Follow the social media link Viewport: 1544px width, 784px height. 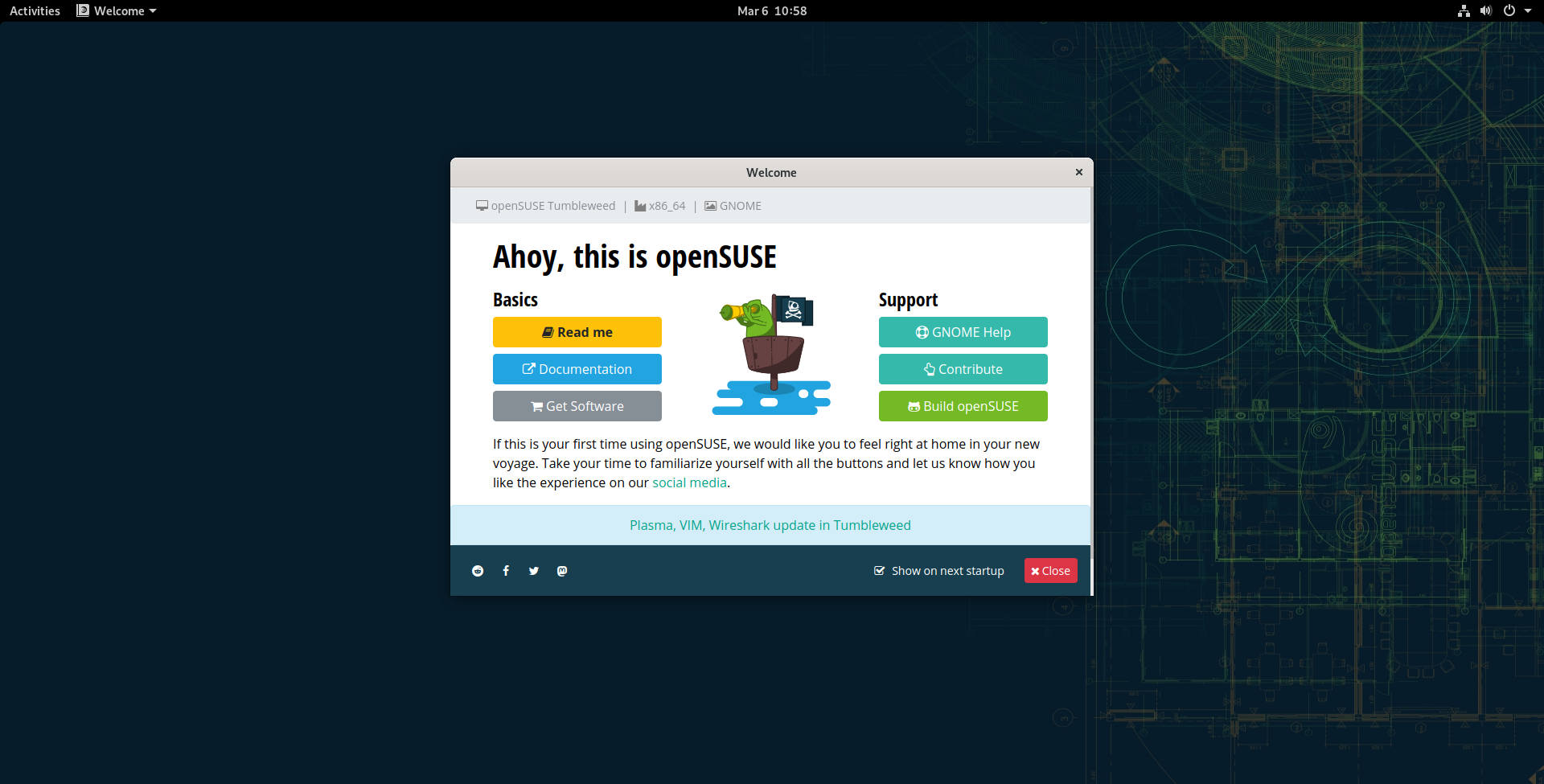coord(689,482)
